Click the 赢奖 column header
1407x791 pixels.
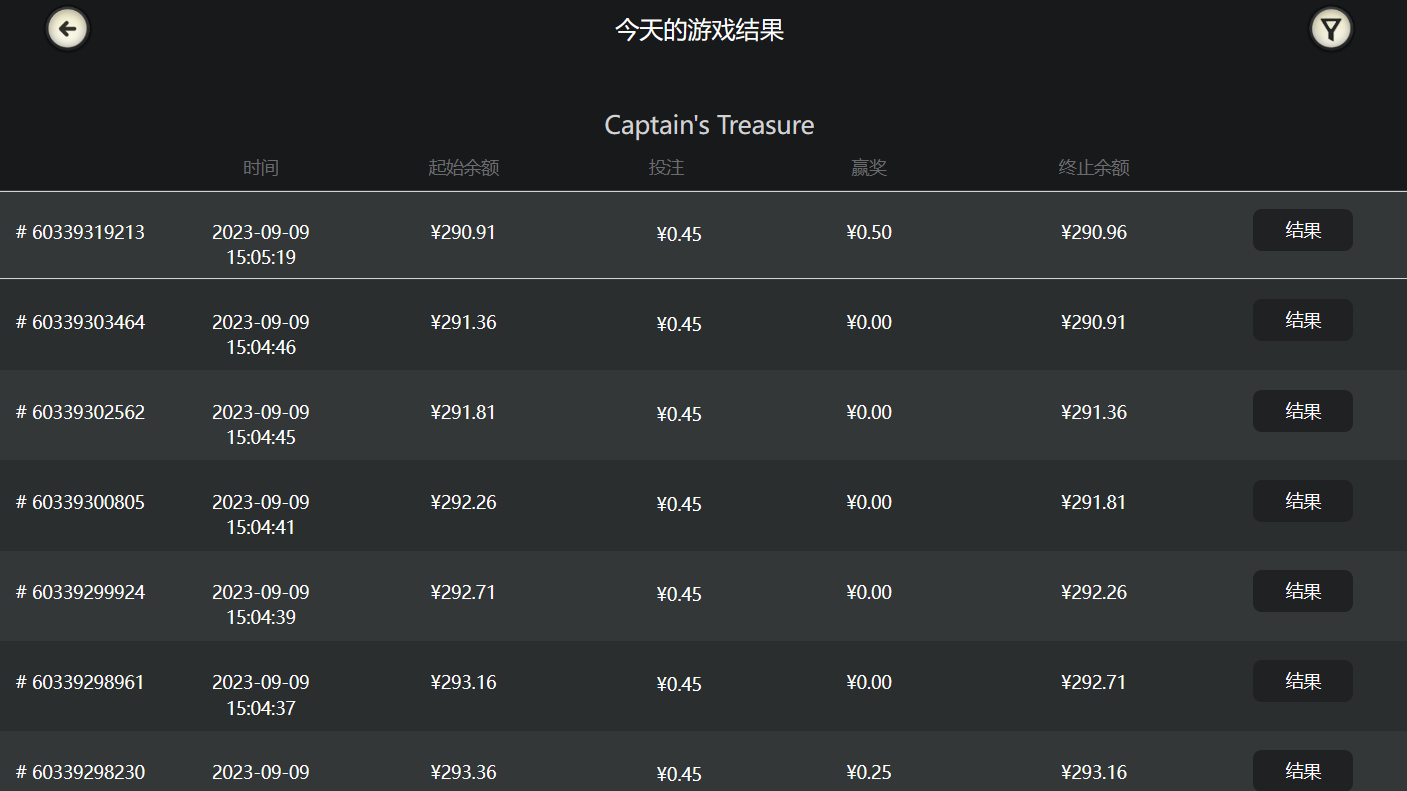pos(869,168)
